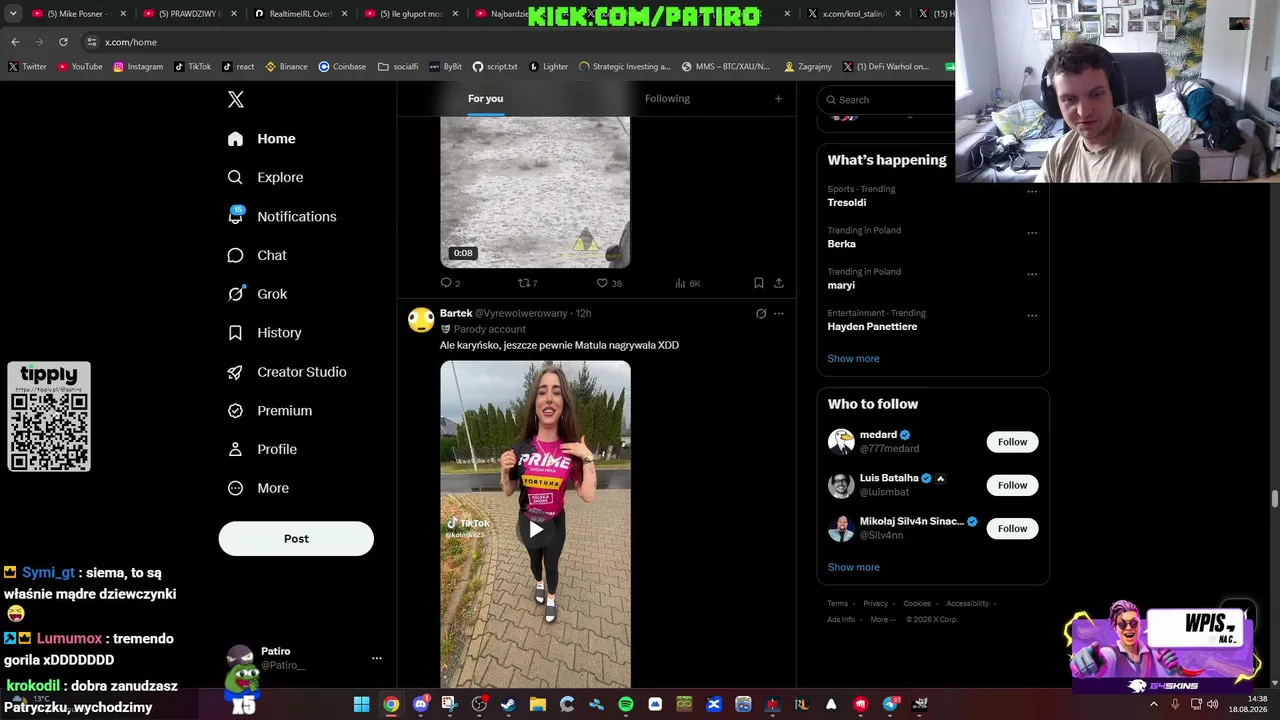1280x720 pixels.
Task: Open Chat in the sidebar
Action: 257,255
